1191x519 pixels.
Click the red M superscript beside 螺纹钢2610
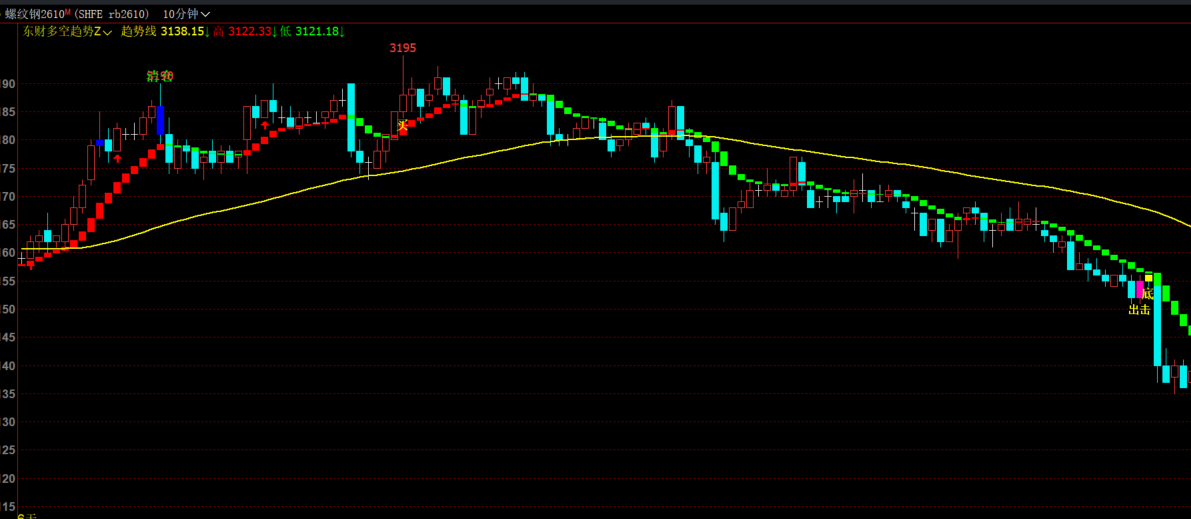click(x=68, y=11)
